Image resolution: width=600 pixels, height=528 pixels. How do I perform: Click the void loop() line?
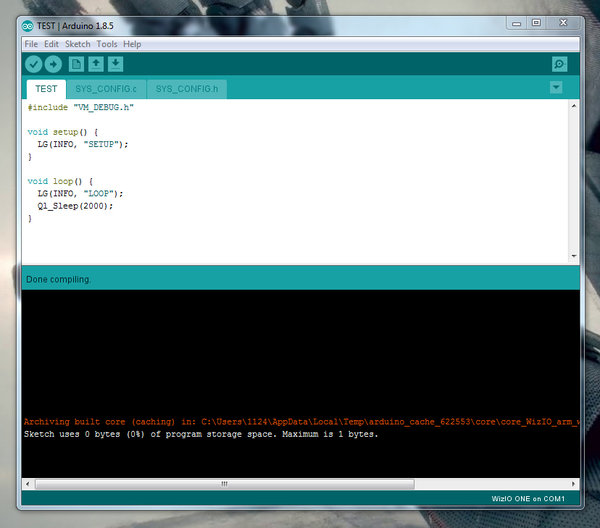pos(60,181)
